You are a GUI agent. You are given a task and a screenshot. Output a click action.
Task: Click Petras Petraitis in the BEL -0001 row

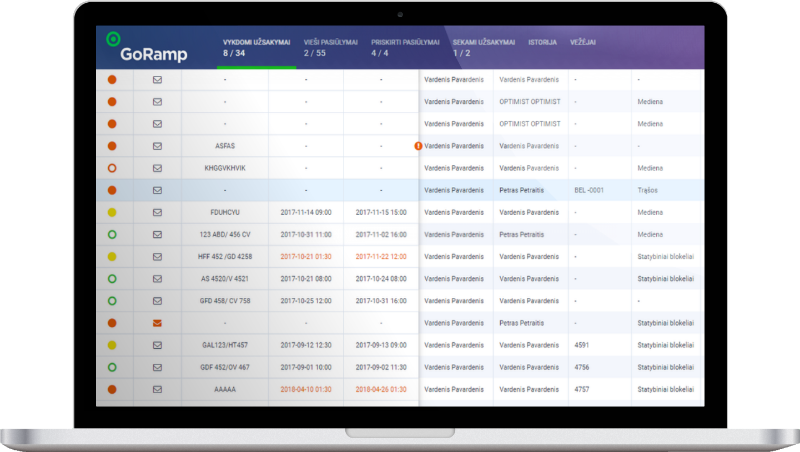point(521,190)
